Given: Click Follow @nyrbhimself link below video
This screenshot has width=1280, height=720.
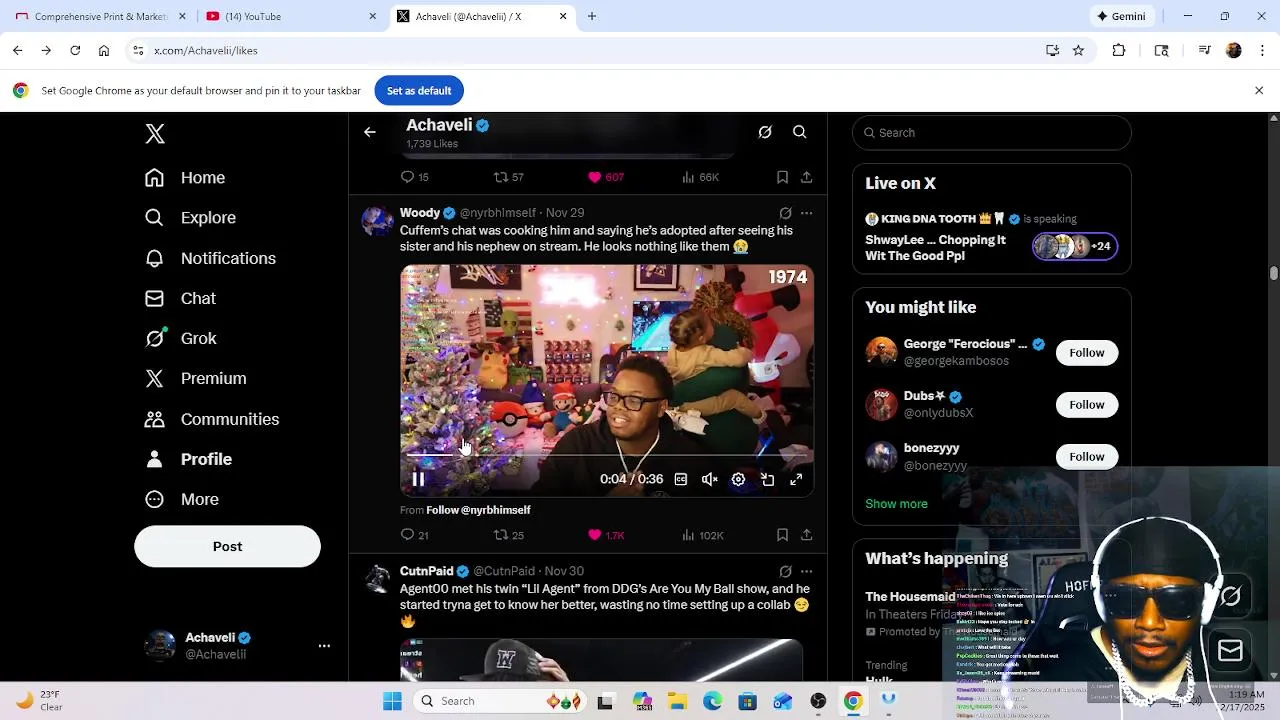Looking at the screenshot, I should pos(478,510).
